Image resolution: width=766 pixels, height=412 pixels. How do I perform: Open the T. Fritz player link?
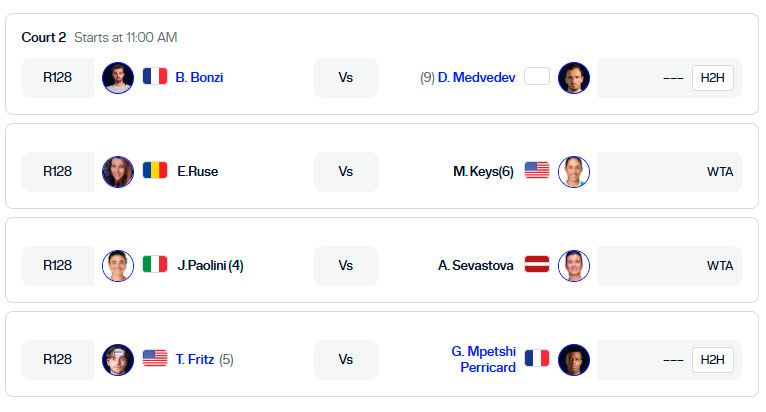pos(194,360)
